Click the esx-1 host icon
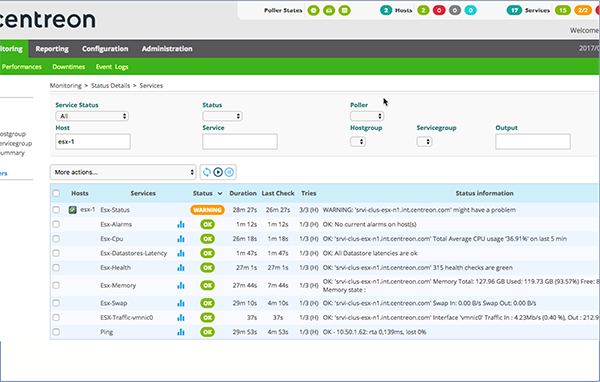 72,210
